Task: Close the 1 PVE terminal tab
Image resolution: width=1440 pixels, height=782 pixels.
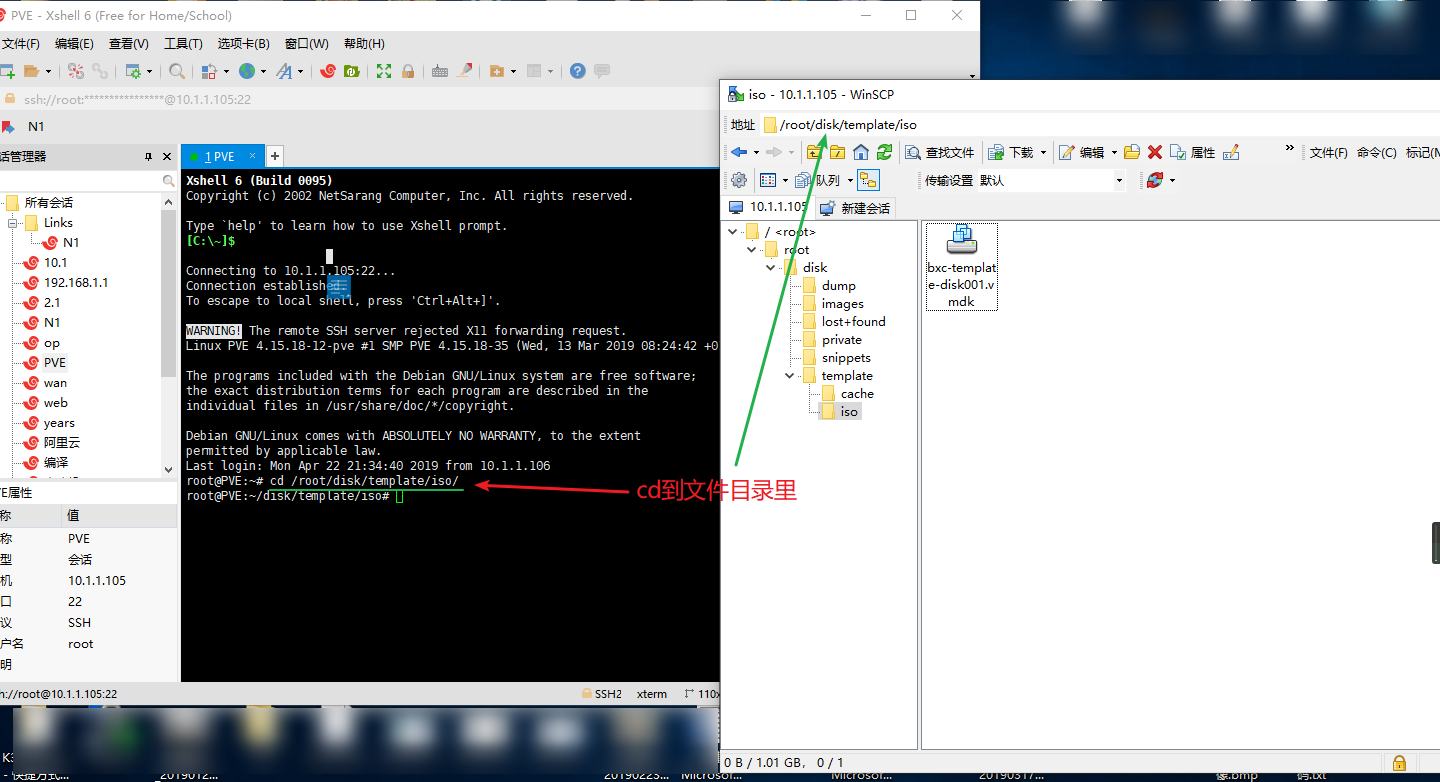Action: (253, 155)
